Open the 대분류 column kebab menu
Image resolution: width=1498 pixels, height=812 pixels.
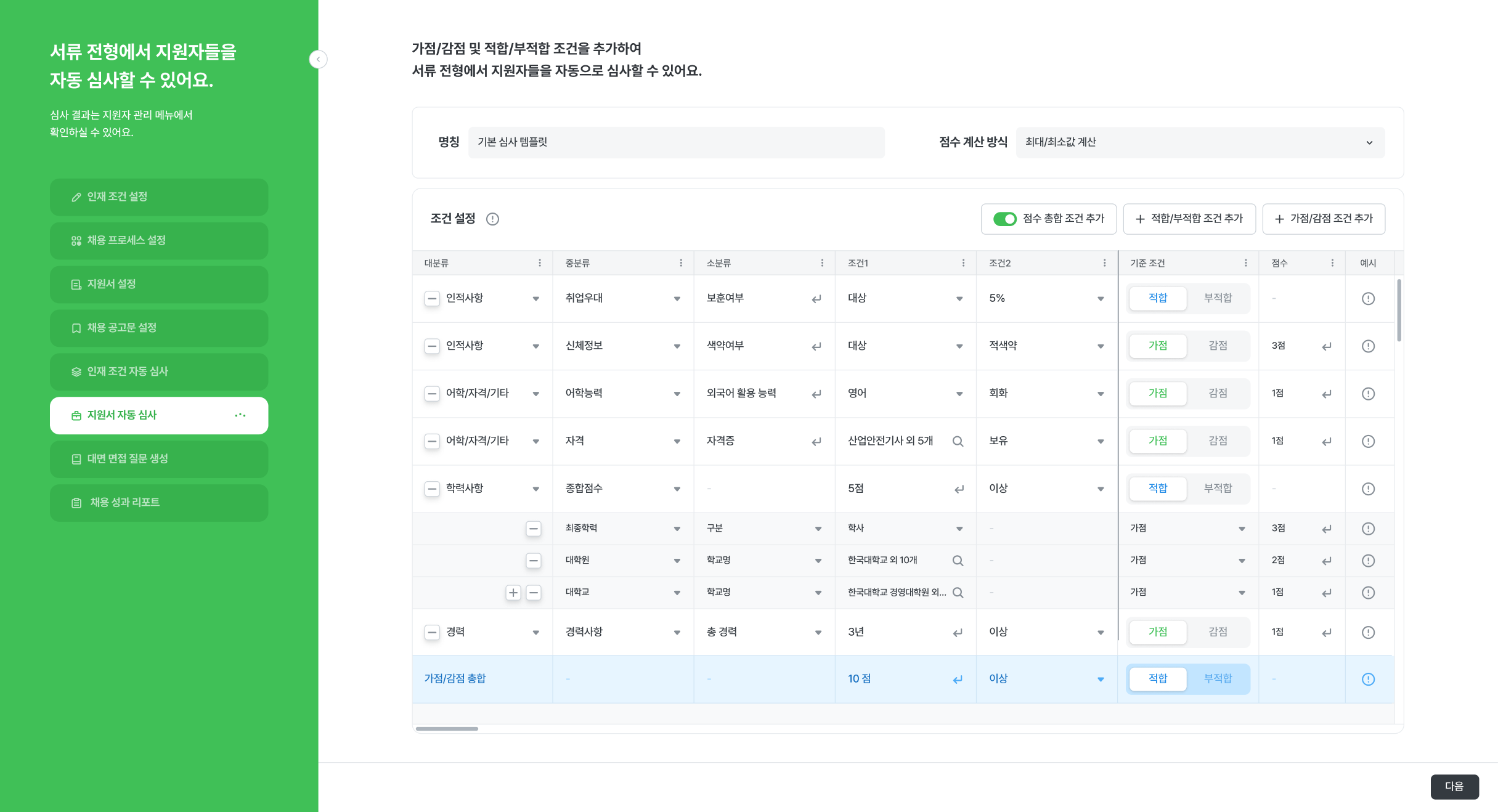[x=539, y=262]
